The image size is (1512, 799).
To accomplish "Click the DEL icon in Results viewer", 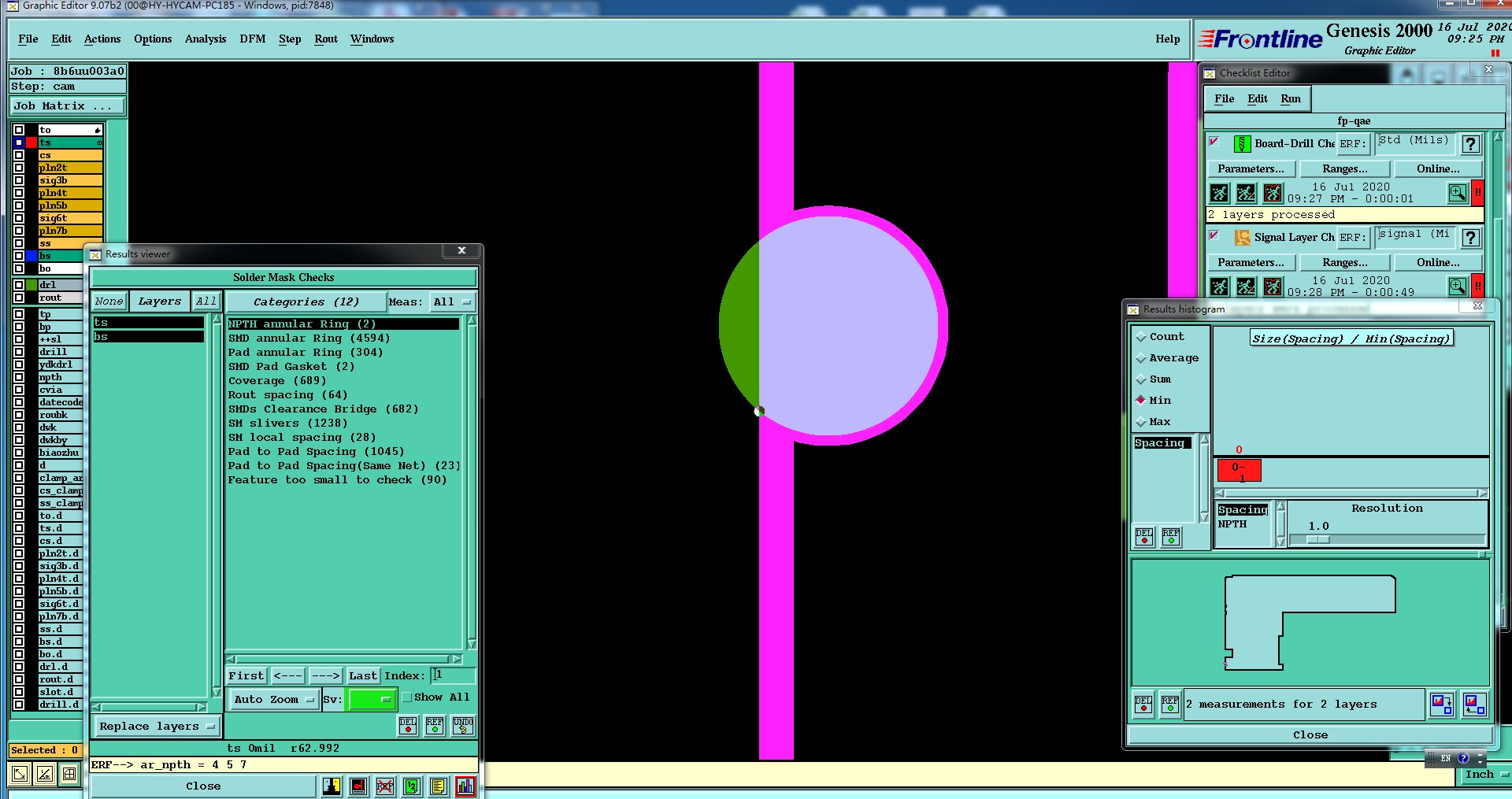I will pyautogui.click(x=408, y=726).
